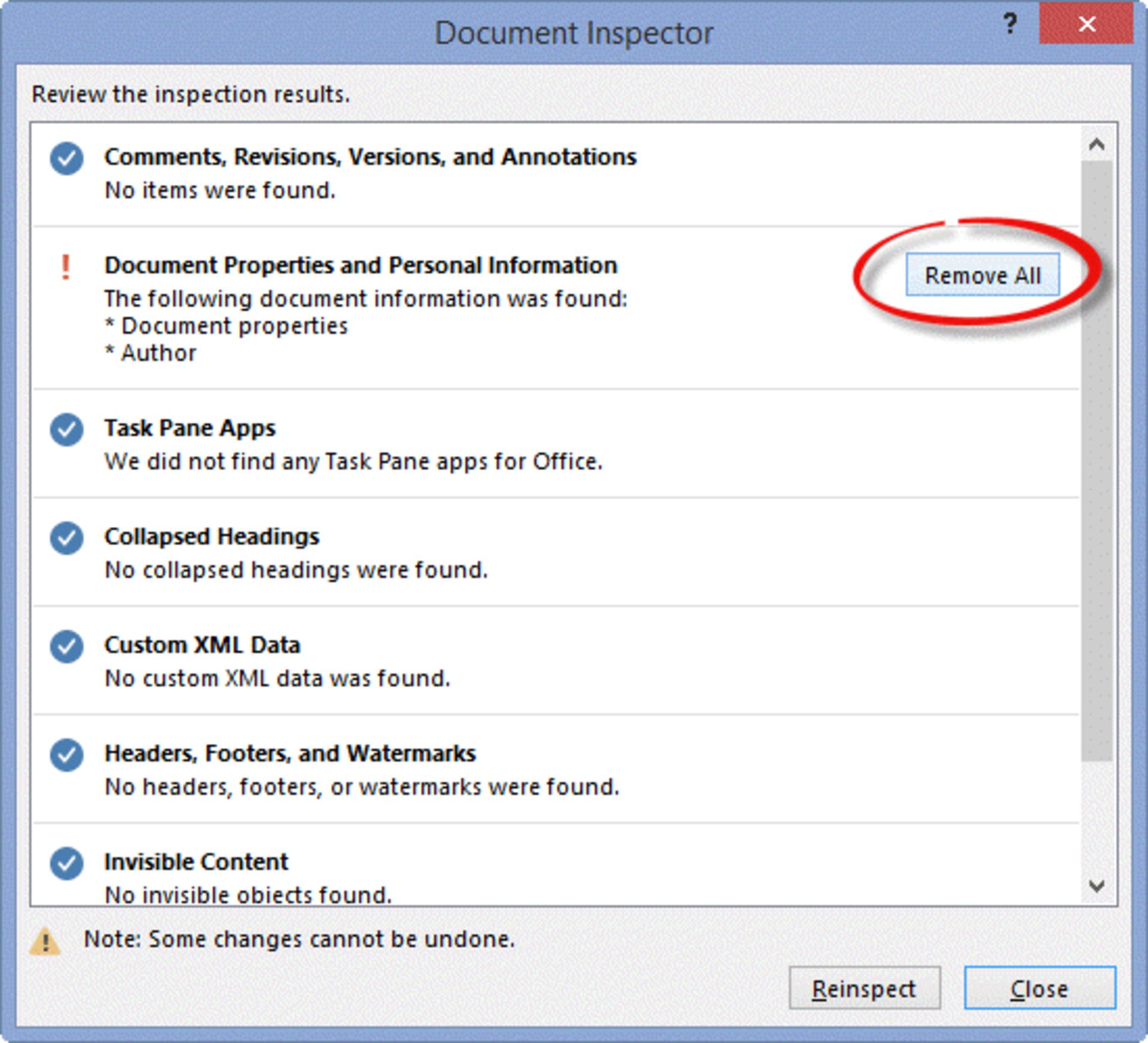Click the checkmark icon beside Invisible Content
Image resolution: width=1148 pixels, height=1043 pixels.
tap(66, 864)
